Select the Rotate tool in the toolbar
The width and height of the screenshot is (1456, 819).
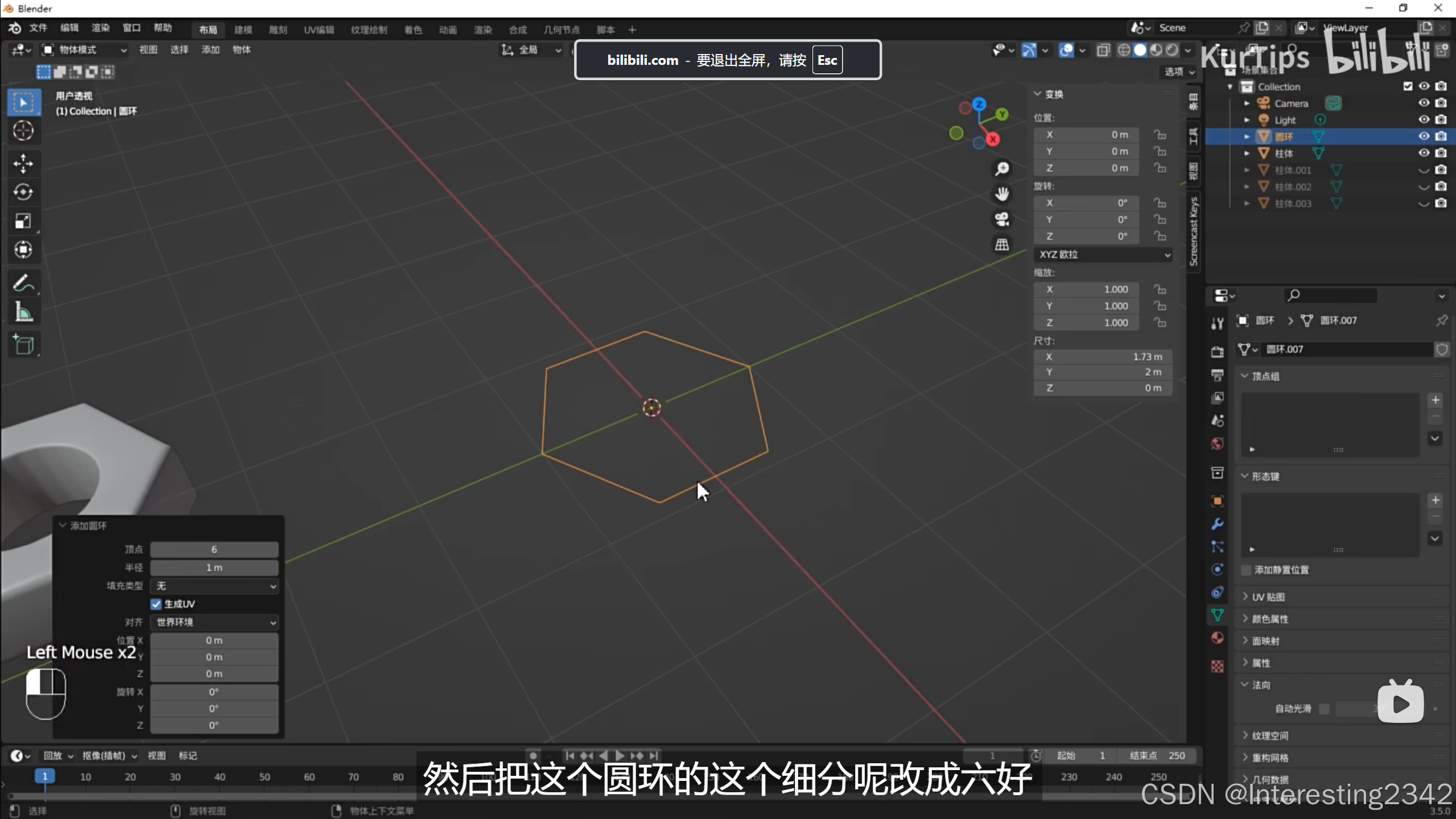coord(23,192)
